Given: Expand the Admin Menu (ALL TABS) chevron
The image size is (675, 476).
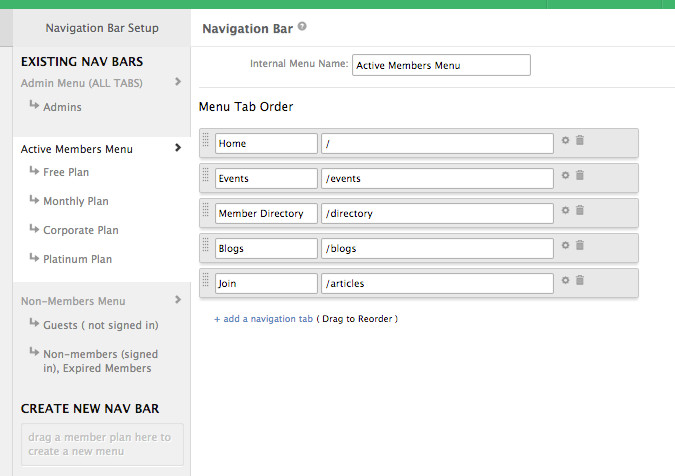Looking at the screenshot, I should click(x=178, y=82).
